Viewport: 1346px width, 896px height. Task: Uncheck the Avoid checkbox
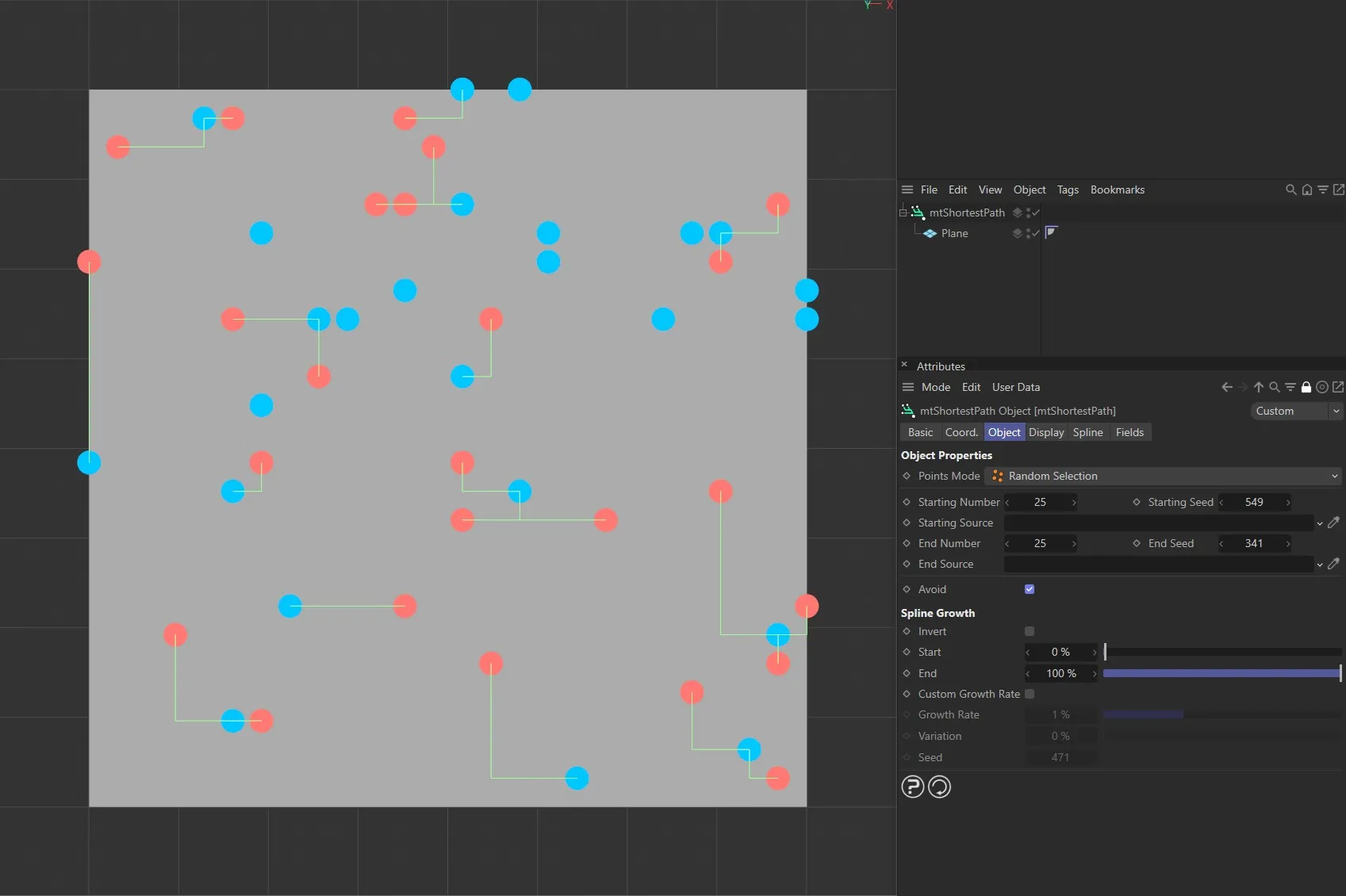[1030, 589]
